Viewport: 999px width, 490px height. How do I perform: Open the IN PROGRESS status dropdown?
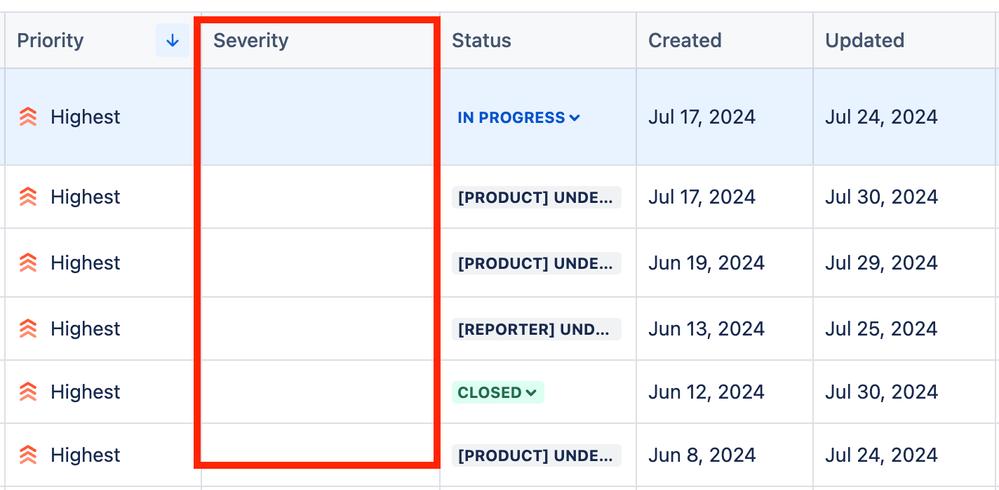519,118
